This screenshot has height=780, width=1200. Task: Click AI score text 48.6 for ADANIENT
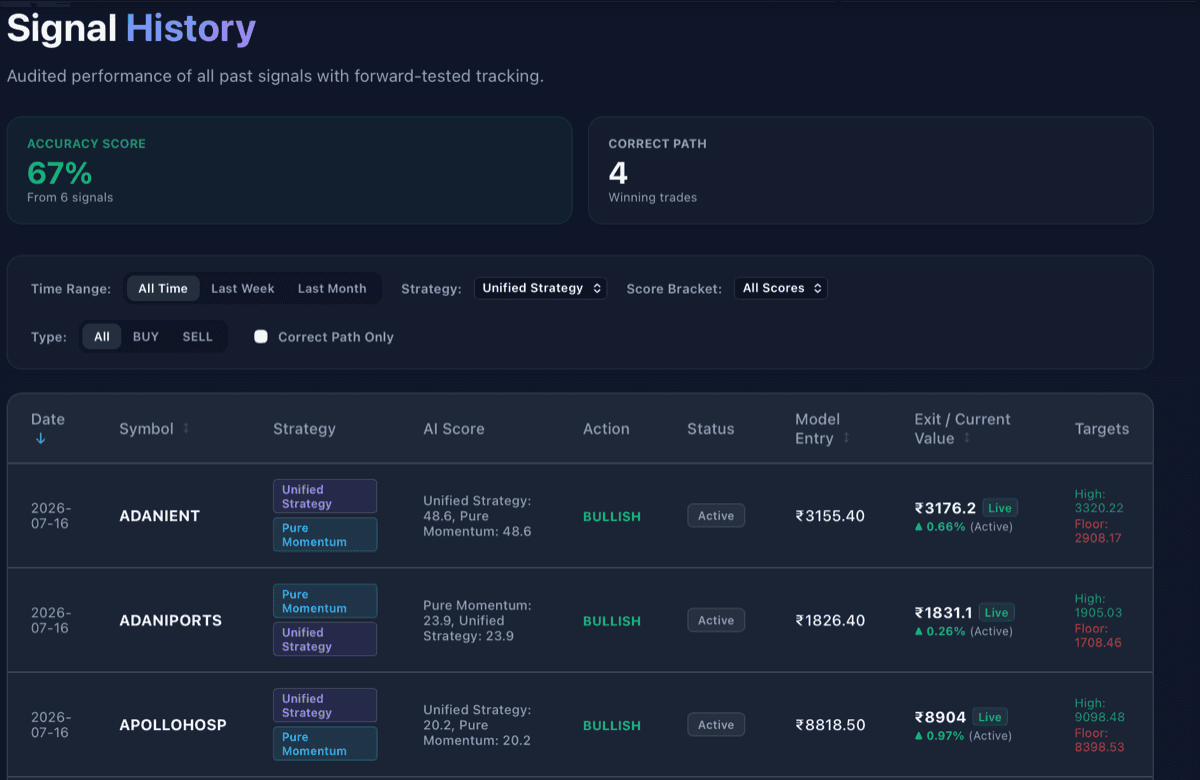pos(478,516)
